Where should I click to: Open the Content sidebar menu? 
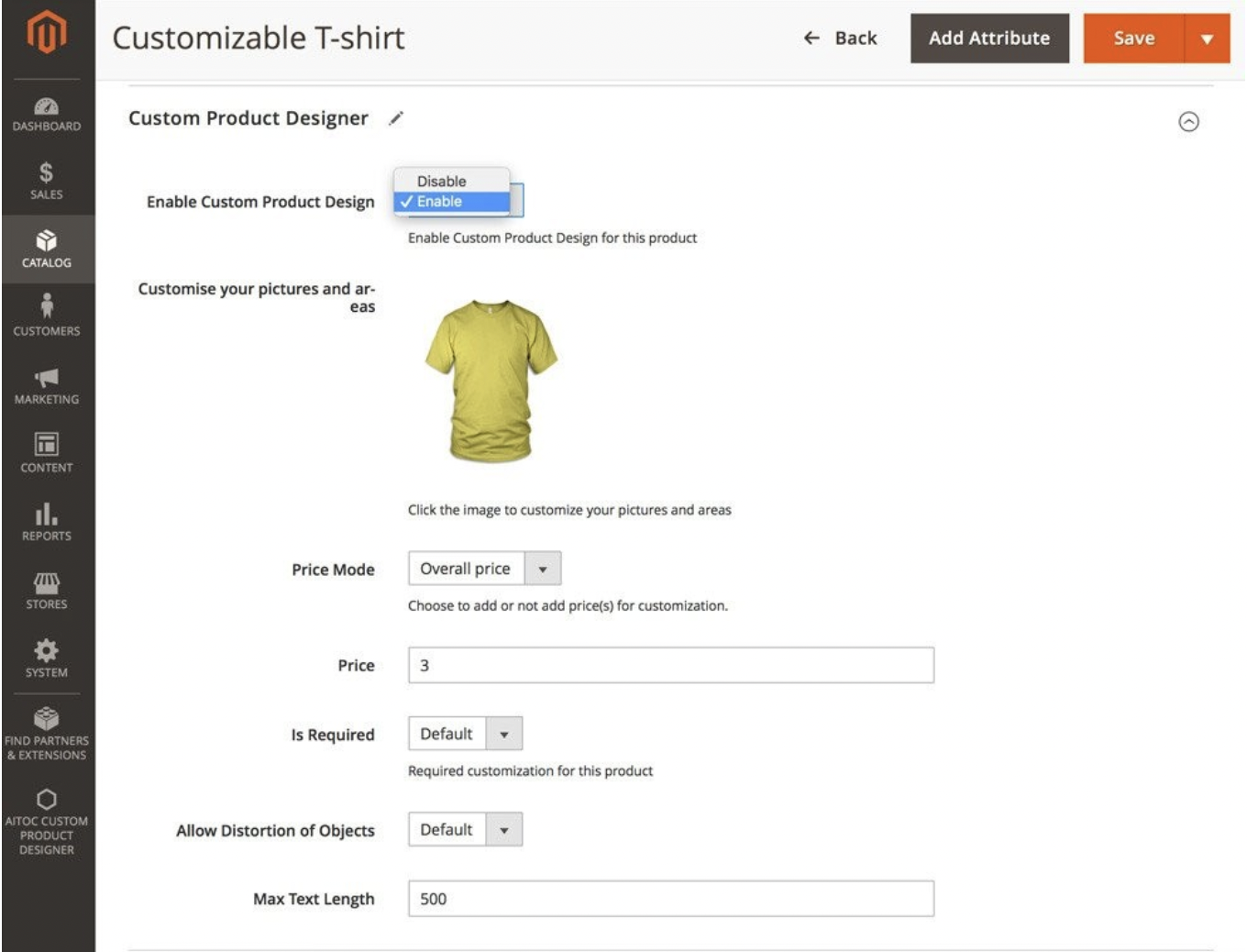pos(47,454)
